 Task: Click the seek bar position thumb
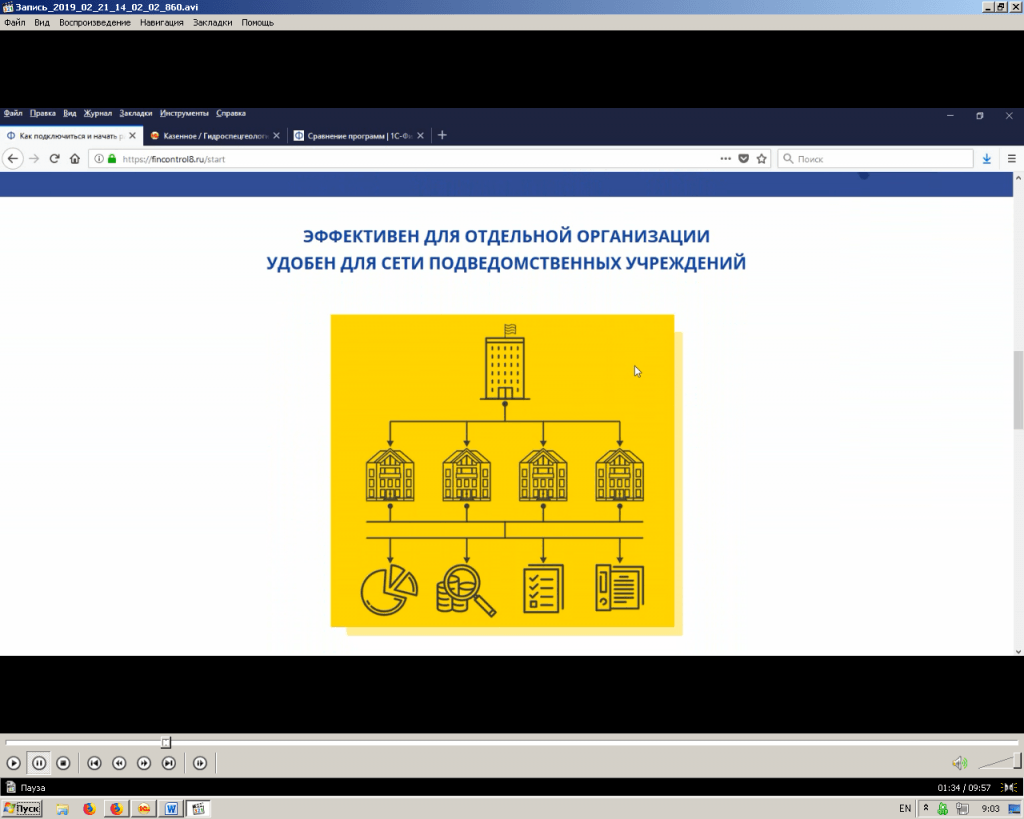[166, 742]
